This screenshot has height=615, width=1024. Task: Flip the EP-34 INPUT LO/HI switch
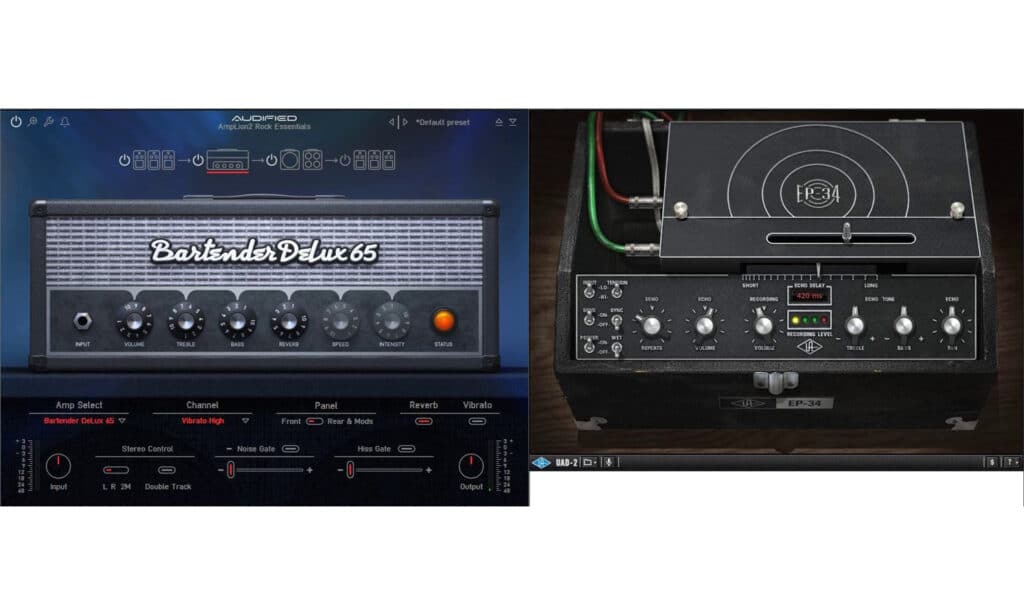(x=589, y=291)
